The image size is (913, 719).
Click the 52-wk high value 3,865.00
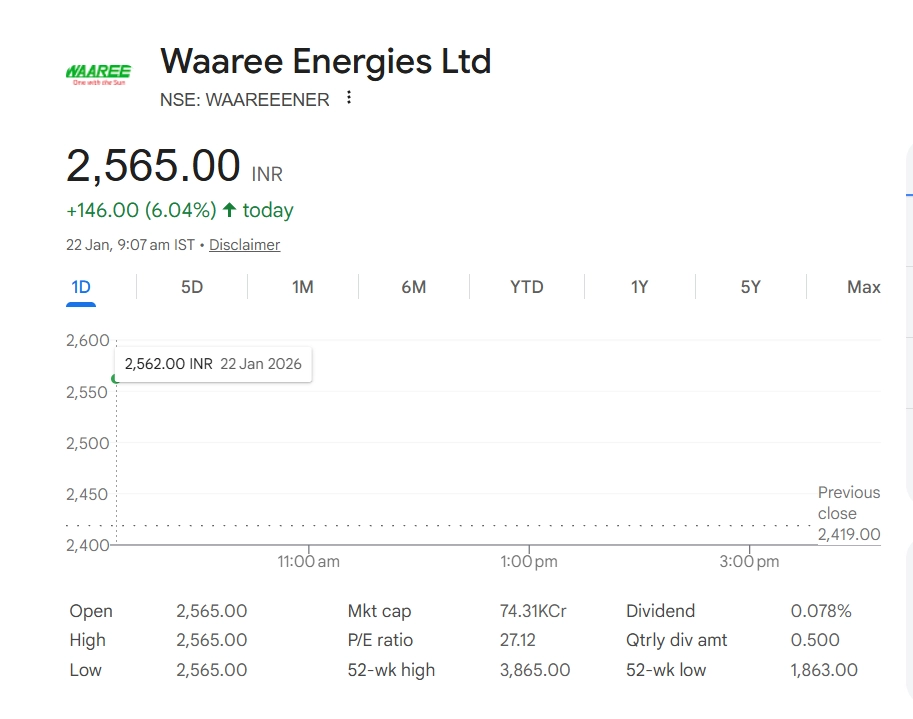535,670
